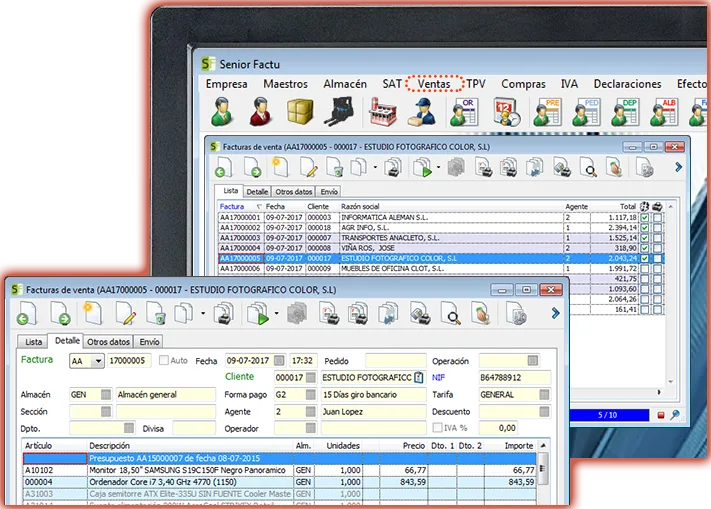Go to next invoice in front window
The image size is (711, 509).
[x=60, y=313]
